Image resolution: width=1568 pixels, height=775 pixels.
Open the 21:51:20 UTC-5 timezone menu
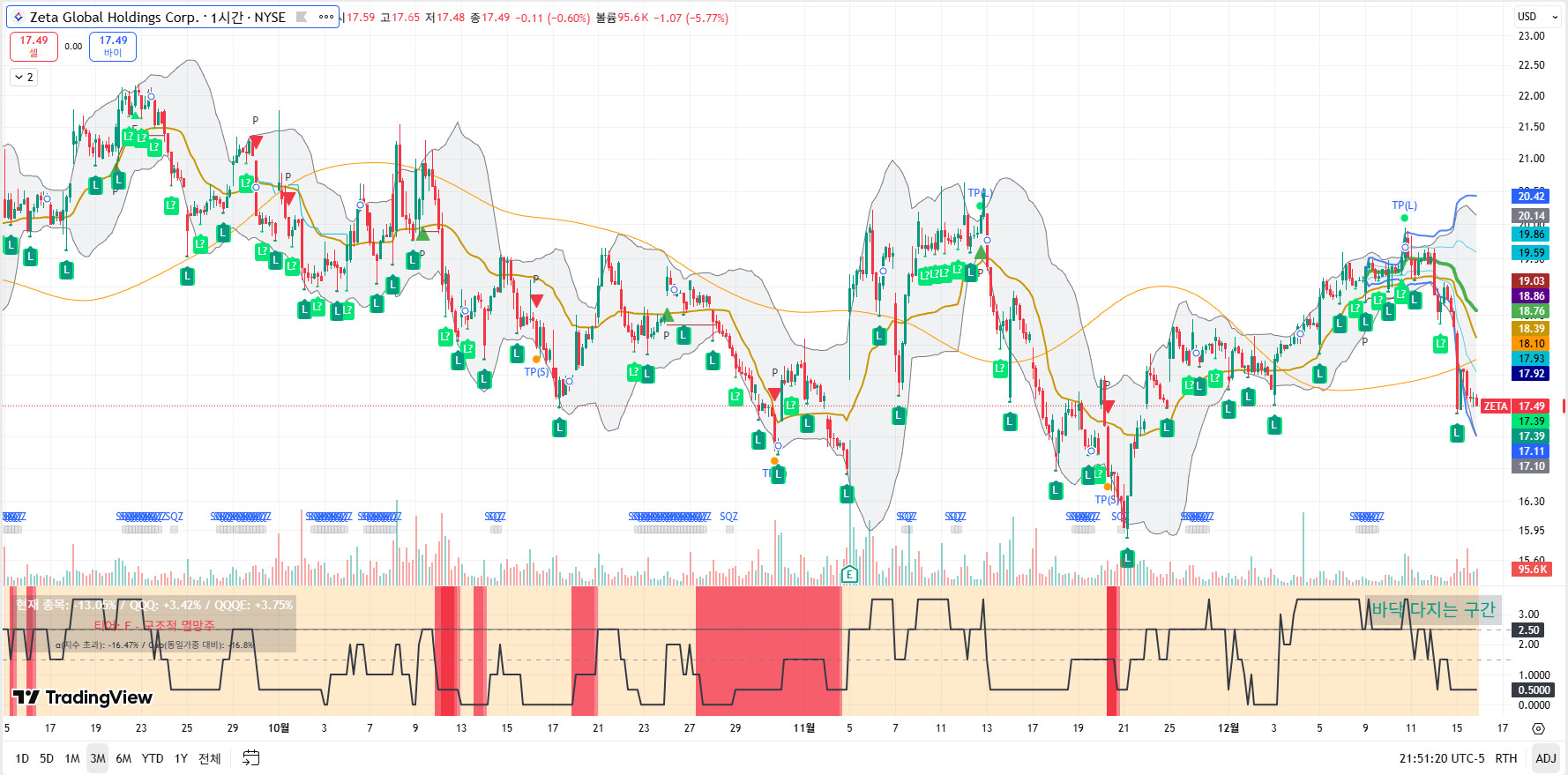click(x=1442, y=758)
